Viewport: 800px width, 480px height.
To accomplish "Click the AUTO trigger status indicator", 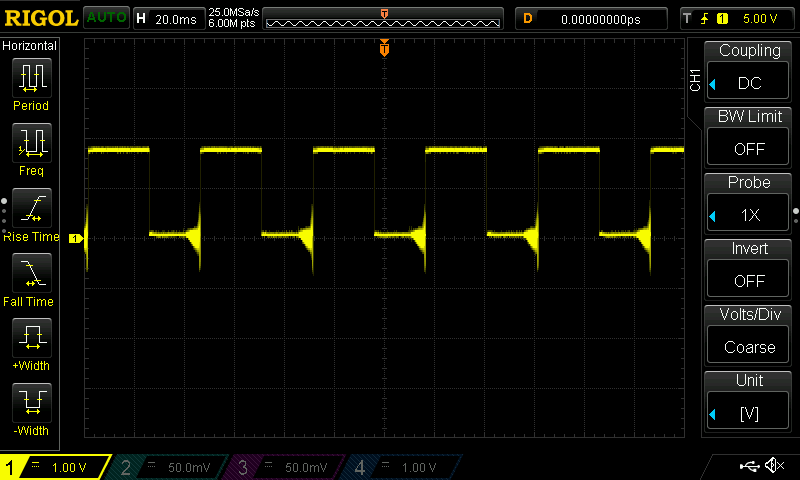I will (106, 18).
